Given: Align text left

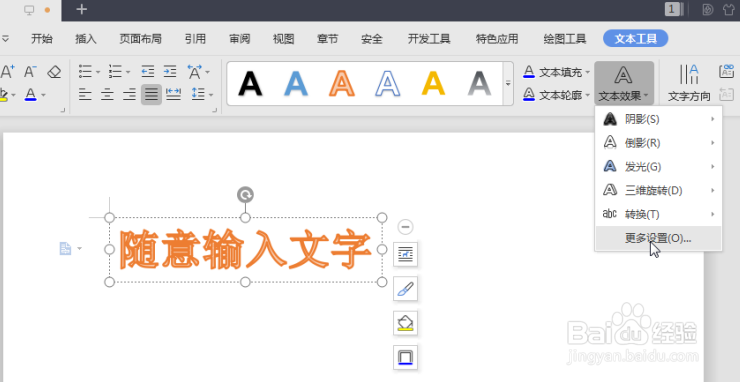Looking at the screenshot, I should [x=85, y=94].
